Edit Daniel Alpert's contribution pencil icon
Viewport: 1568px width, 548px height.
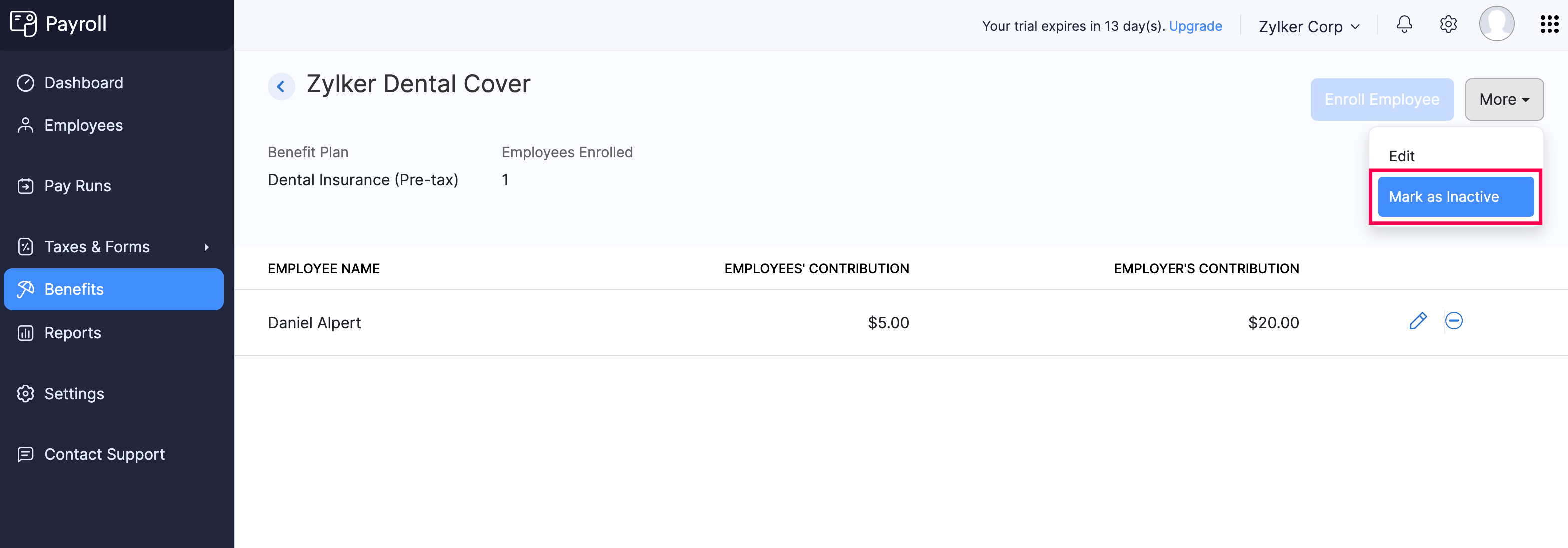pos(1418,321)
